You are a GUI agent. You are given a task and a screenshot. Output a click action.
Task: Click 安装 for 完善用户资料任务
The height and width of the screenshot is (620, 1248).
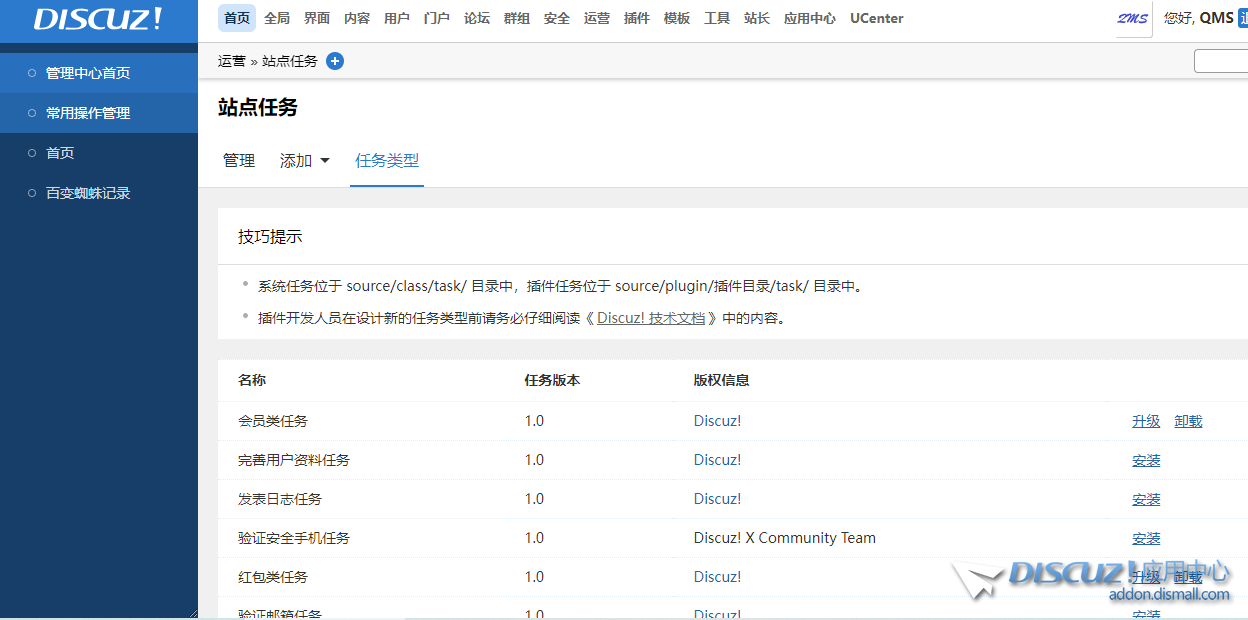click(x=1146, y=460)
